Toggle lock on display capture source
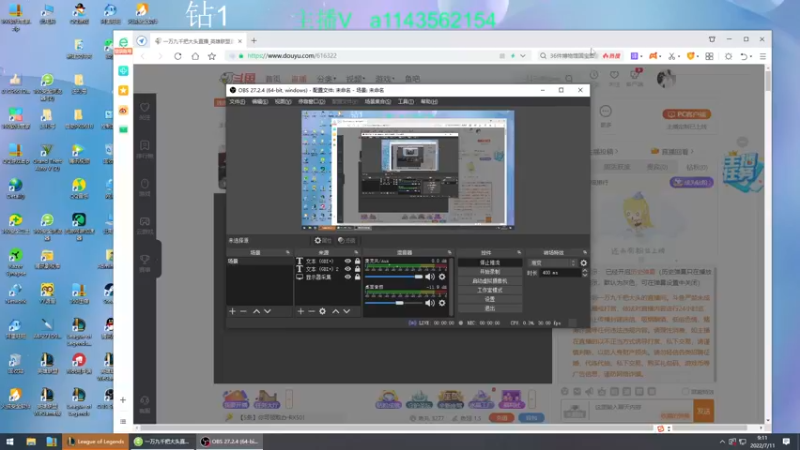 357,277
